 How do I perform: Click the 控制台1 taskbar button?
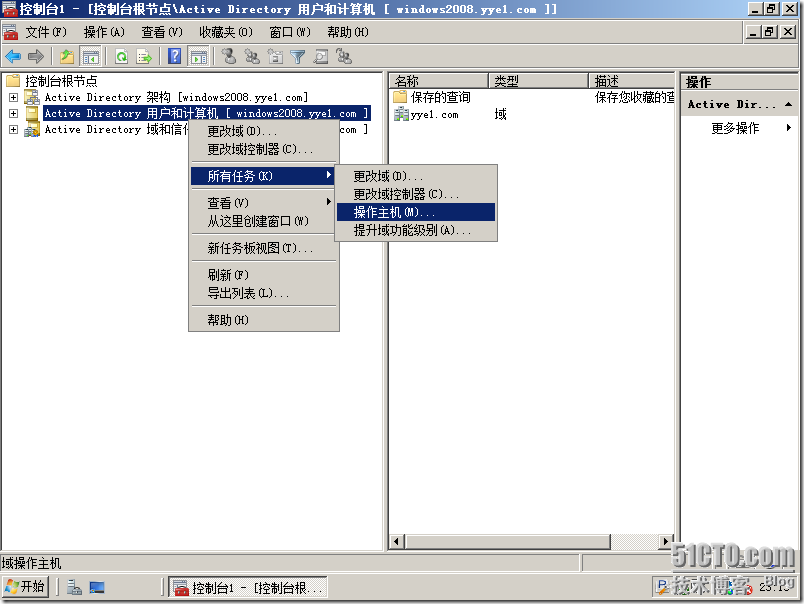coord(248,588)
